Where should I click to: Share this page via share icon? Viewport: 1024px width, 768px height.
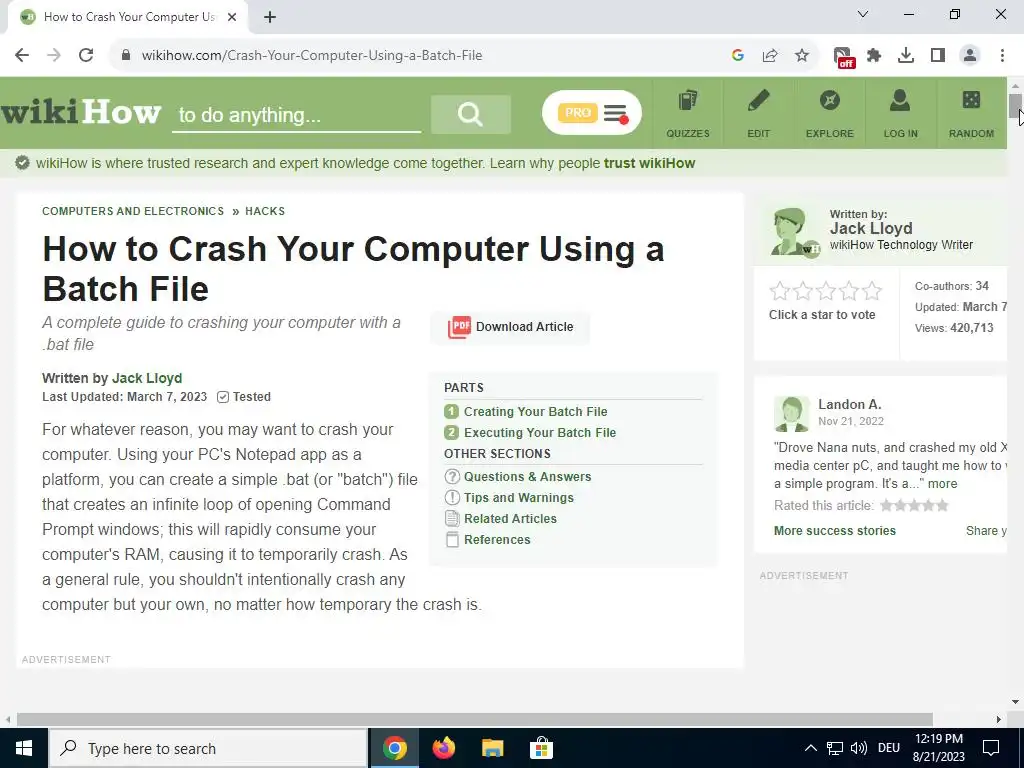(770, 56)
